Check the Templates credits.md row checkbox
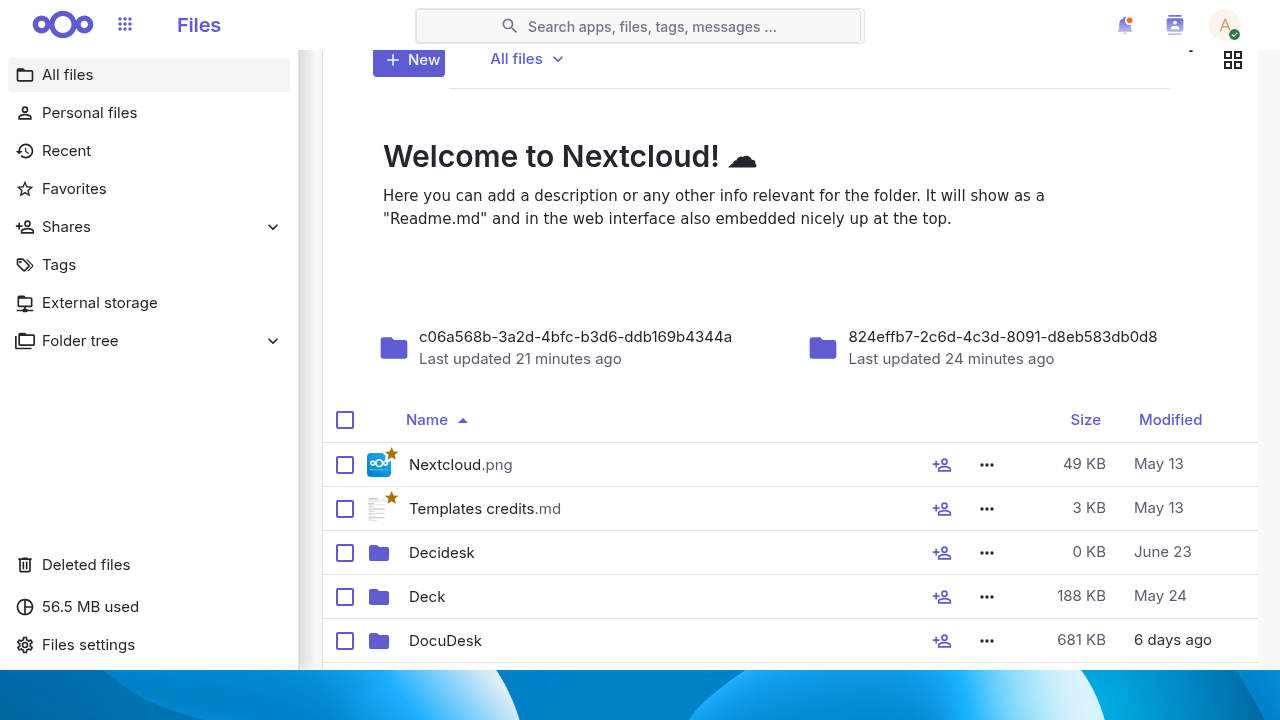The height and width of the screenshot is (720, 1280). 345,509
